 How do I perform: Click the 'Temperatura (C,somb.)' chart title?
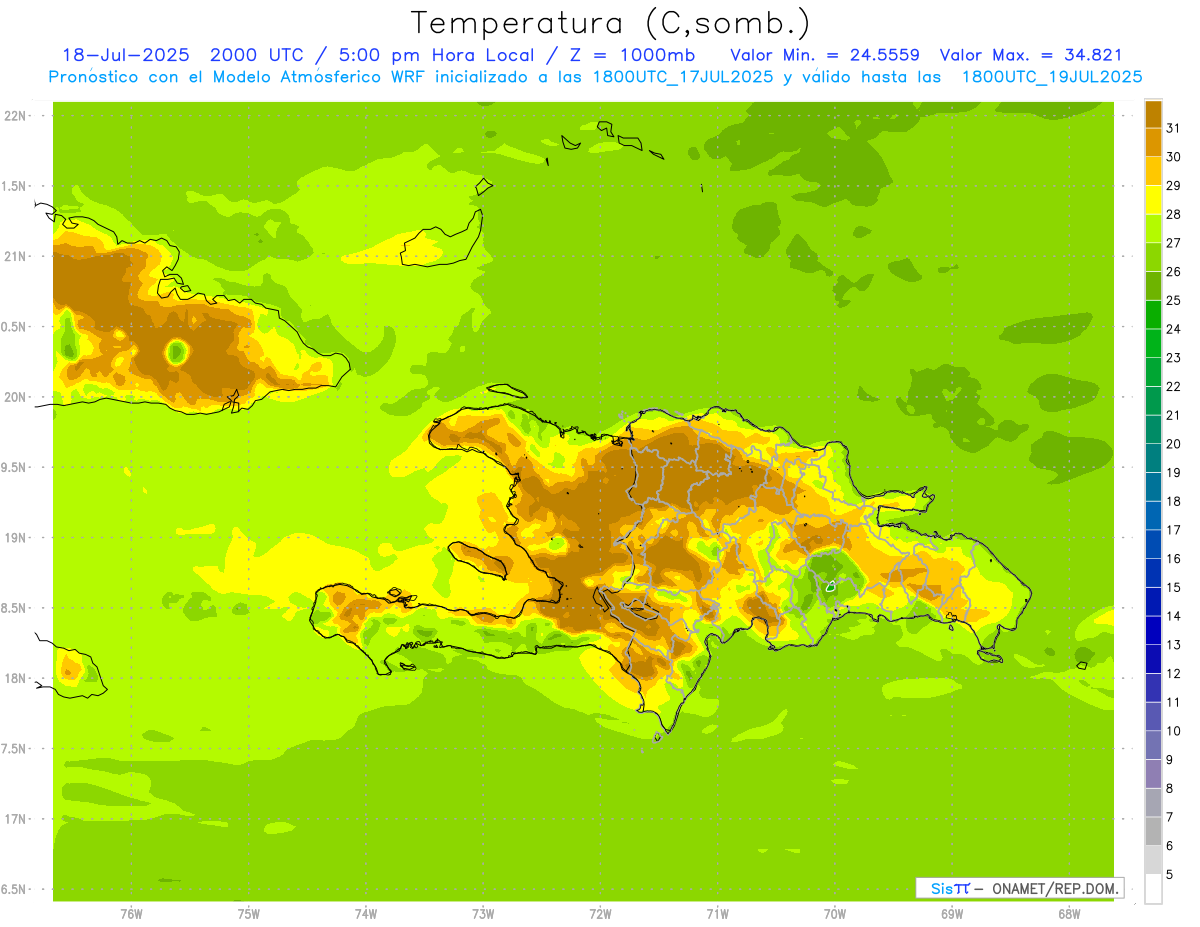click(x=611, y=24)
